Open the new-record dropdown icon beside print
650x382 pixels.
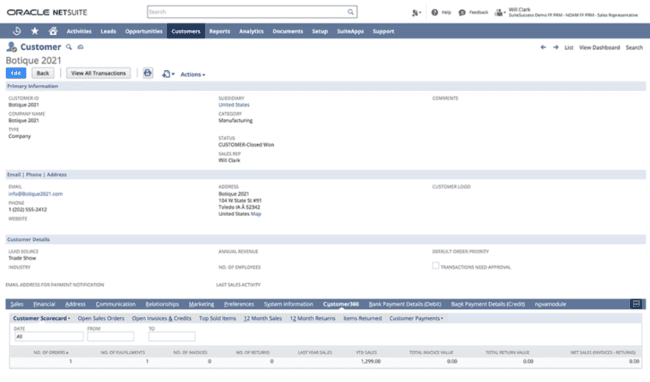(168, 74)
